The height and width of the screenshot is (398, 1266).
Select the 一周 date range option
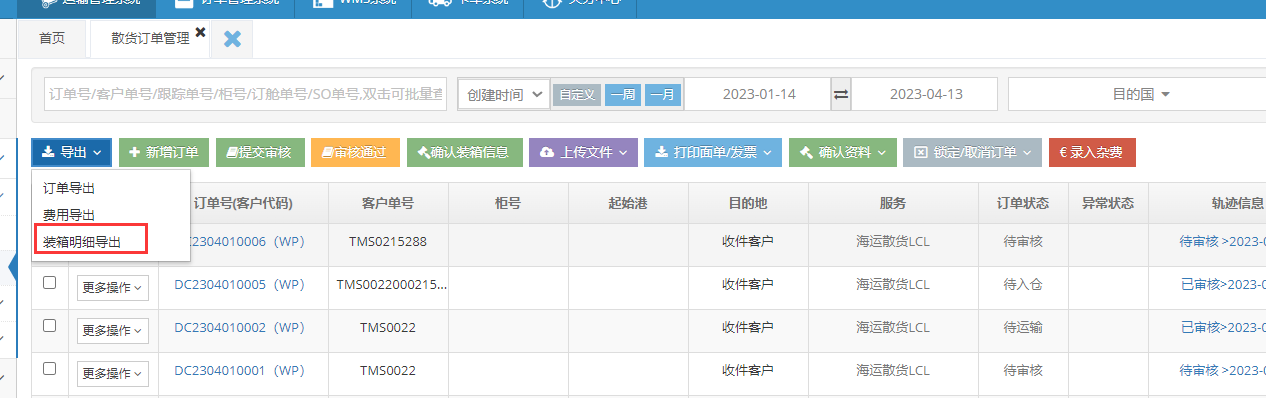pyautogui.click(x=622, y=94)
